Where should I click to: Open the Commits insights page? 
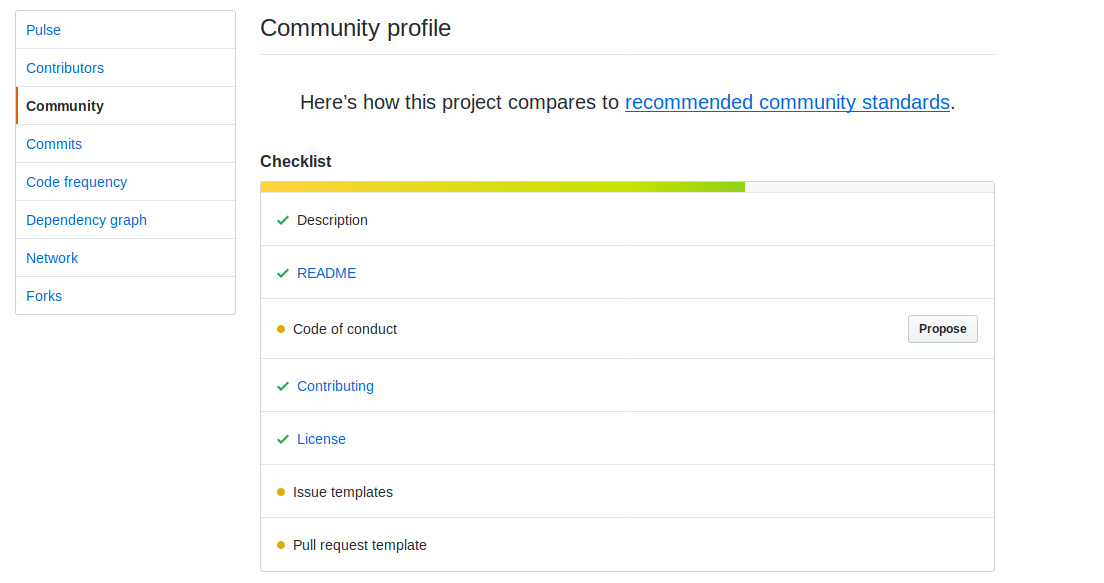pyautogui.click(x=125, y=144)
